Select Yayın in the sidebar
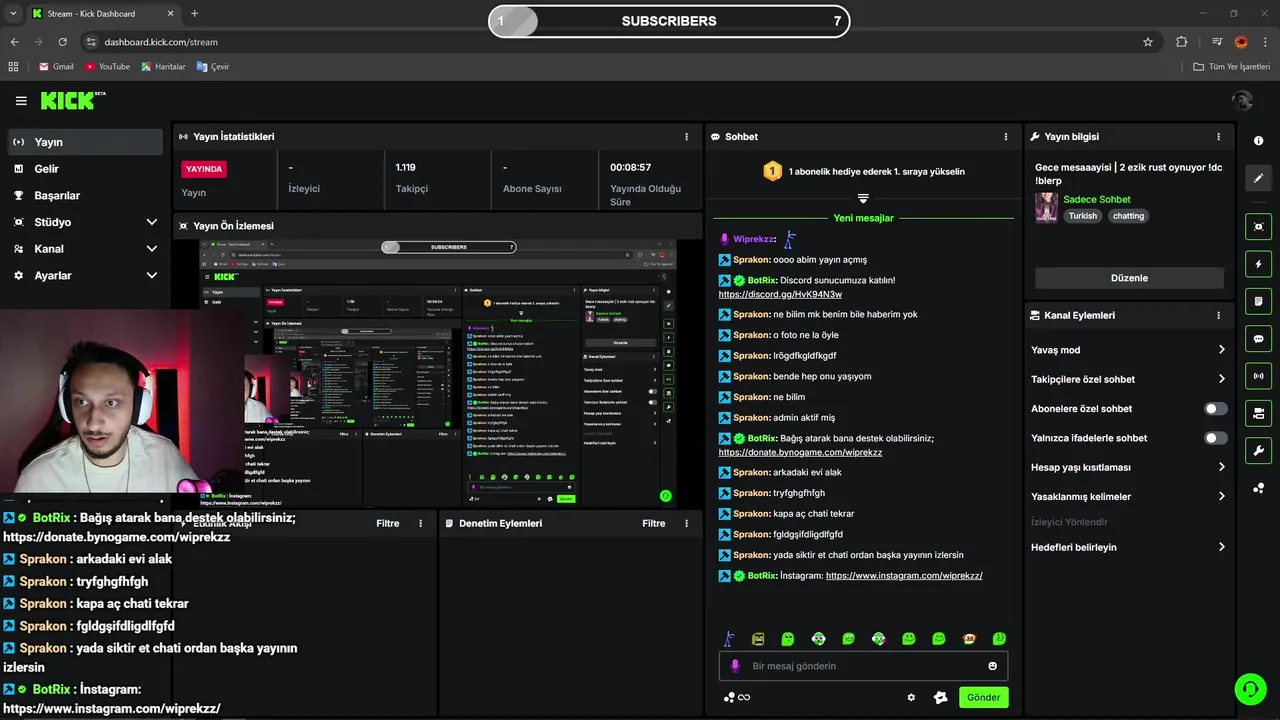 (83, 142)
